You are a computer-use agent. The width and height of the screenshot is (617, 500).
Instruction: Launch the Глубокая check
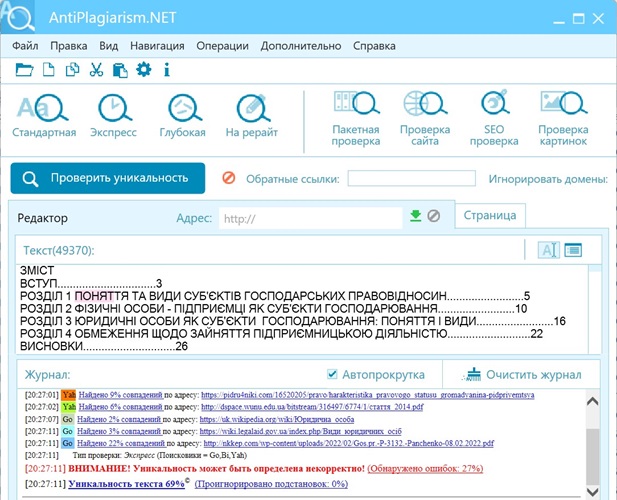(x=183, y=116)
